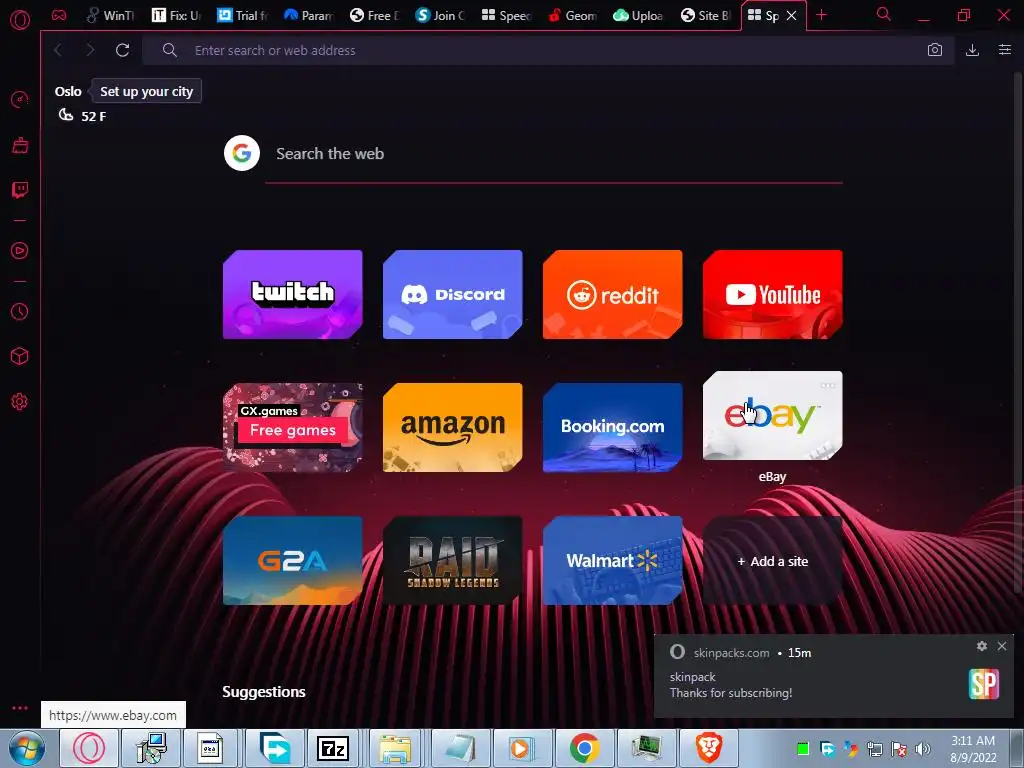
Task: Open the GX.games Free games tile
Action: click(293, 428)
